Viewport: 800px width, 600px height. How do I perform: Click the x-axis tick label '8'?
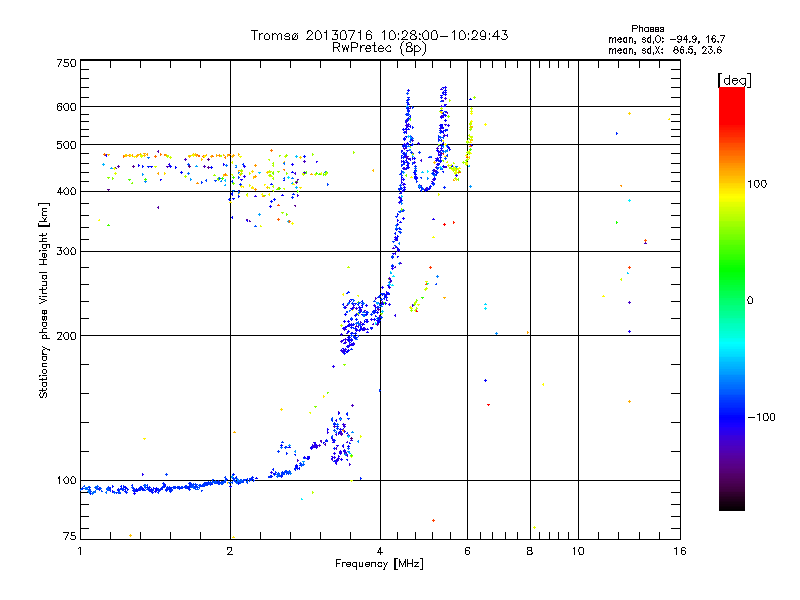tap(530, 551)
